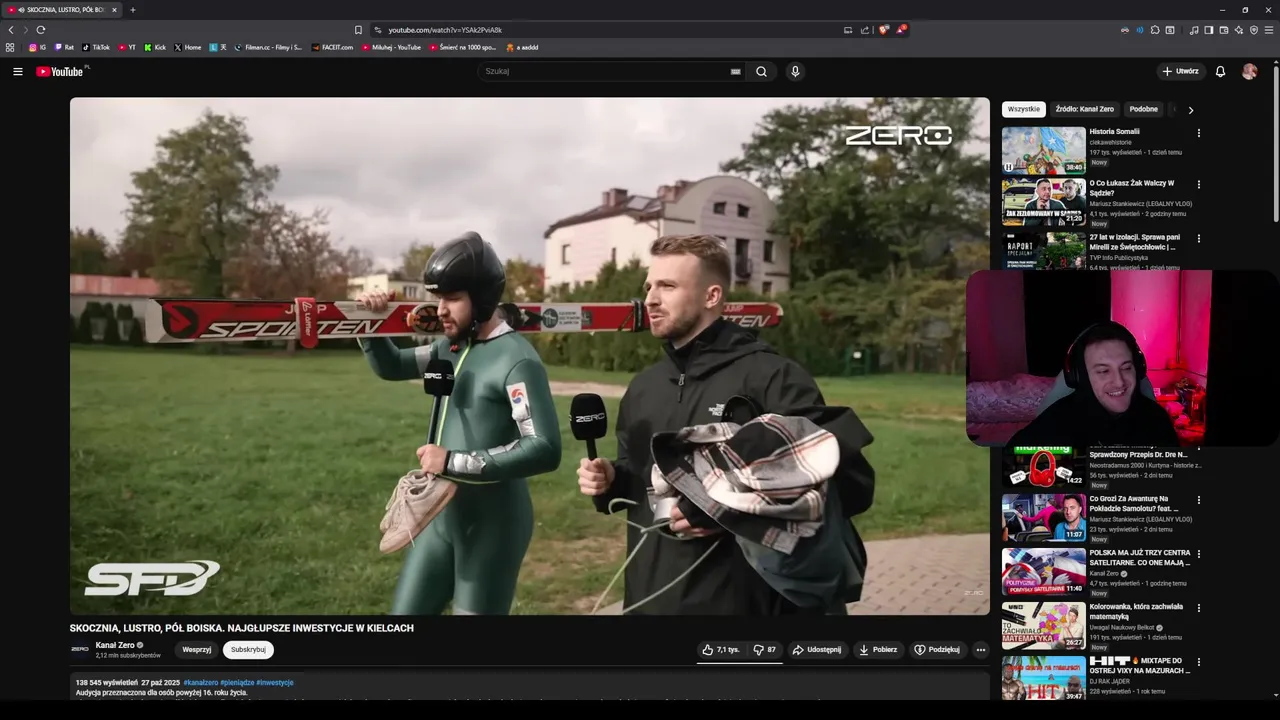The image size is (1280, 720).
Task: Open the on-screen keyboard in search box
Action: point(736,71)
